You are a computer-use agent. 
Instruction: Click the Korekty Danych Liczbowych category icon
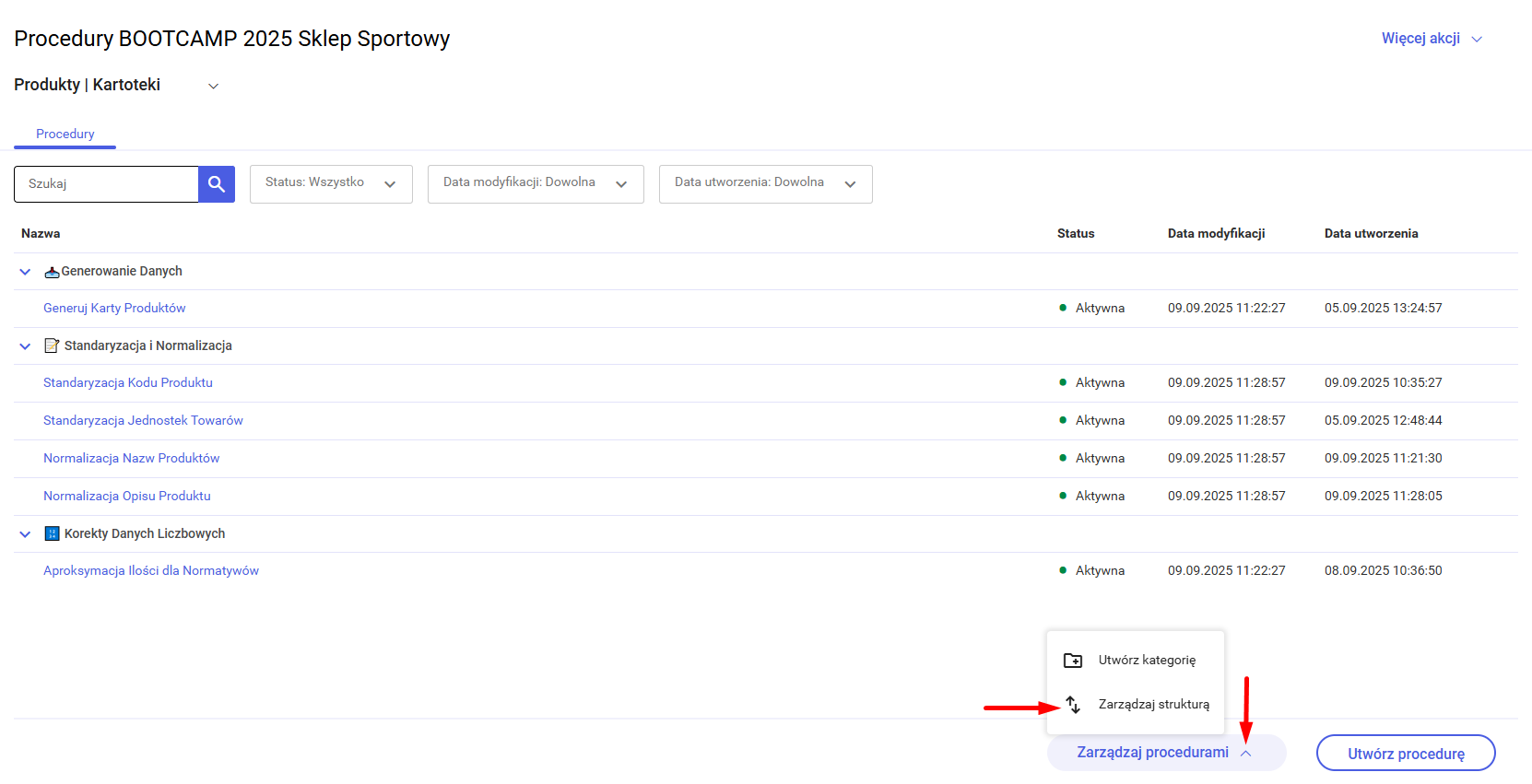click(53, 534)
